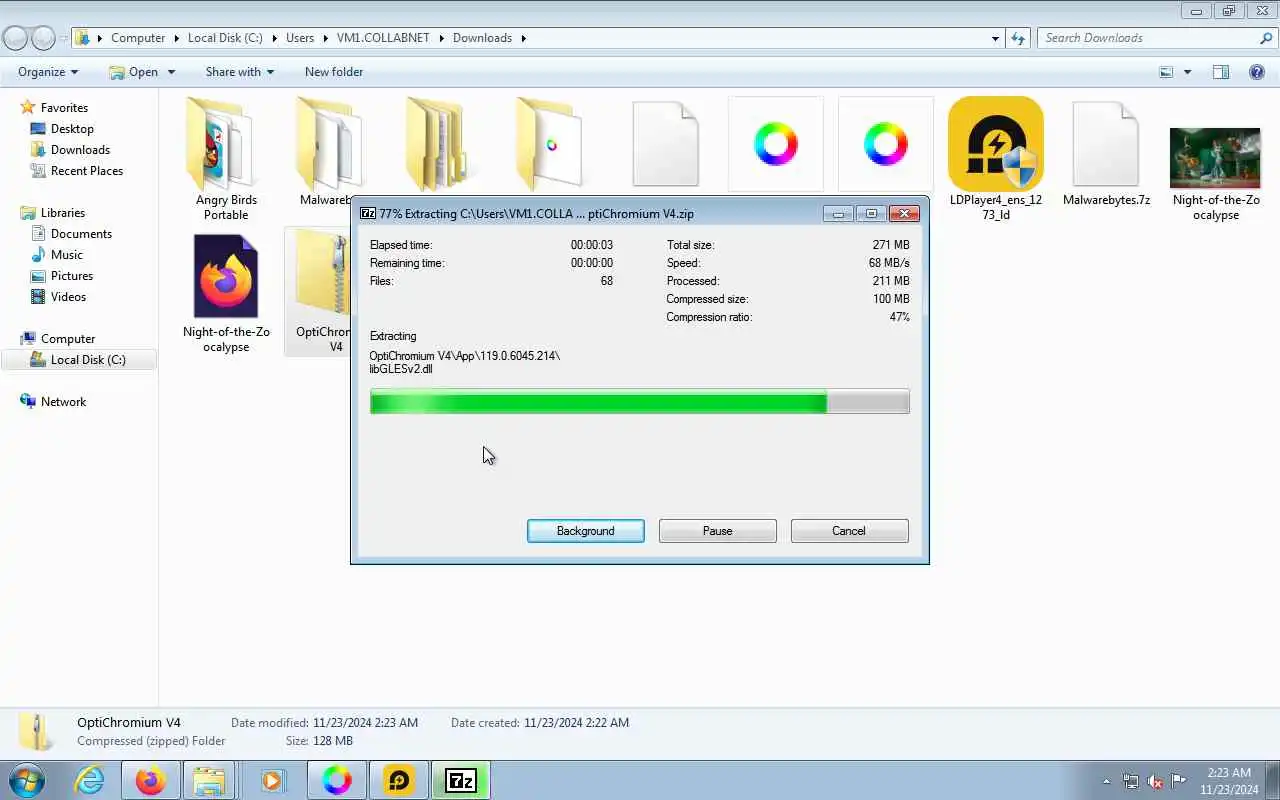Select Computer in the navigation pane
The image size is (1280, 800).
click(67, 339)
